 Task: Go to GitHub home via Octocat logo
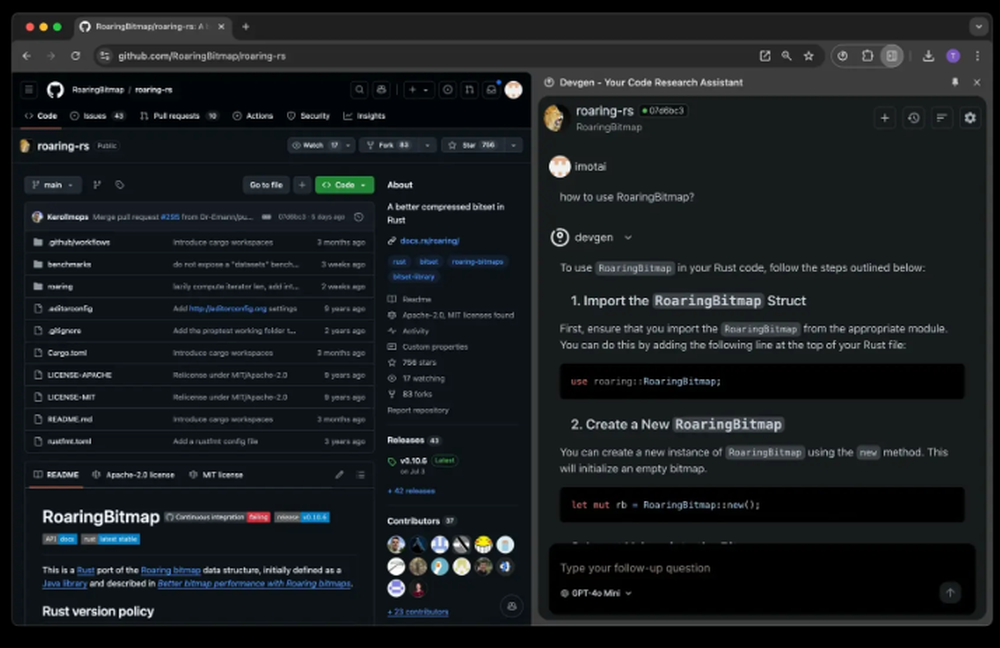55,90
